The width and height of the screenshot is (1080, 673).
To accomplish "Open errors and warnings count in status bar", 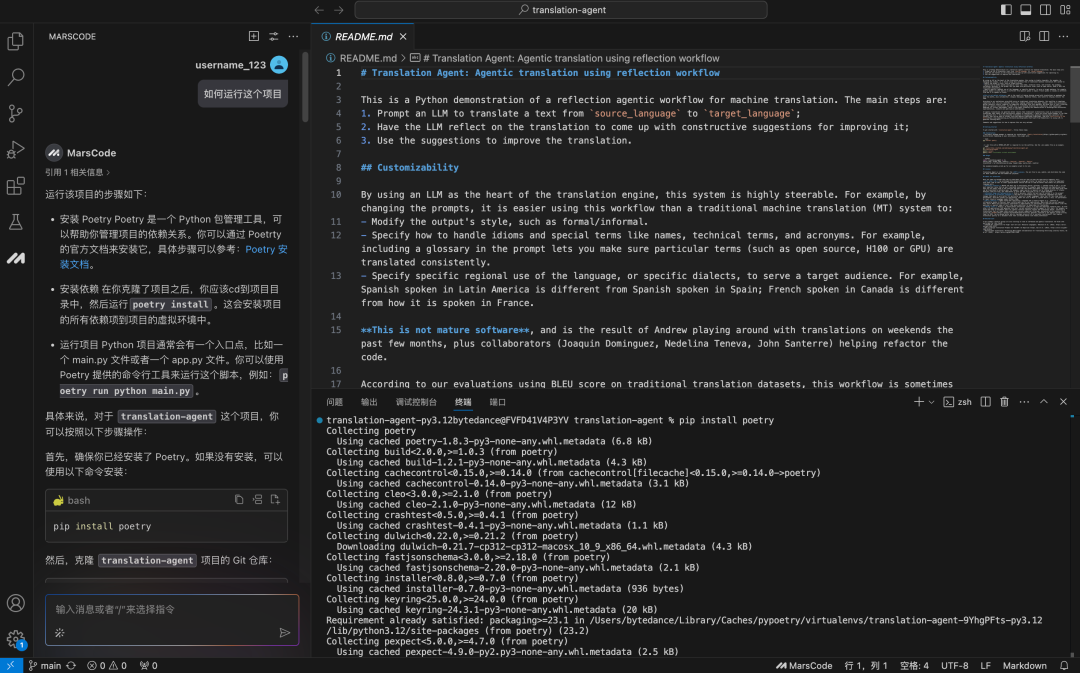I will tap(107, 665).
